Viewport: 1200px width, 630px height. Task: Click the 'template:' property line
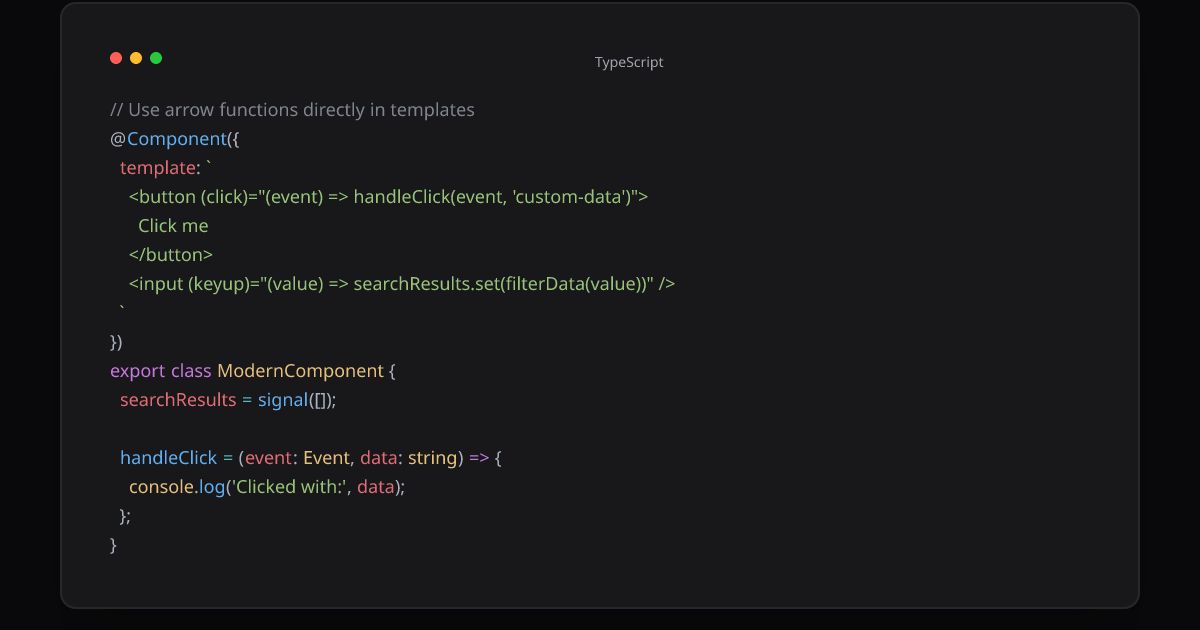tap(166, 168)
